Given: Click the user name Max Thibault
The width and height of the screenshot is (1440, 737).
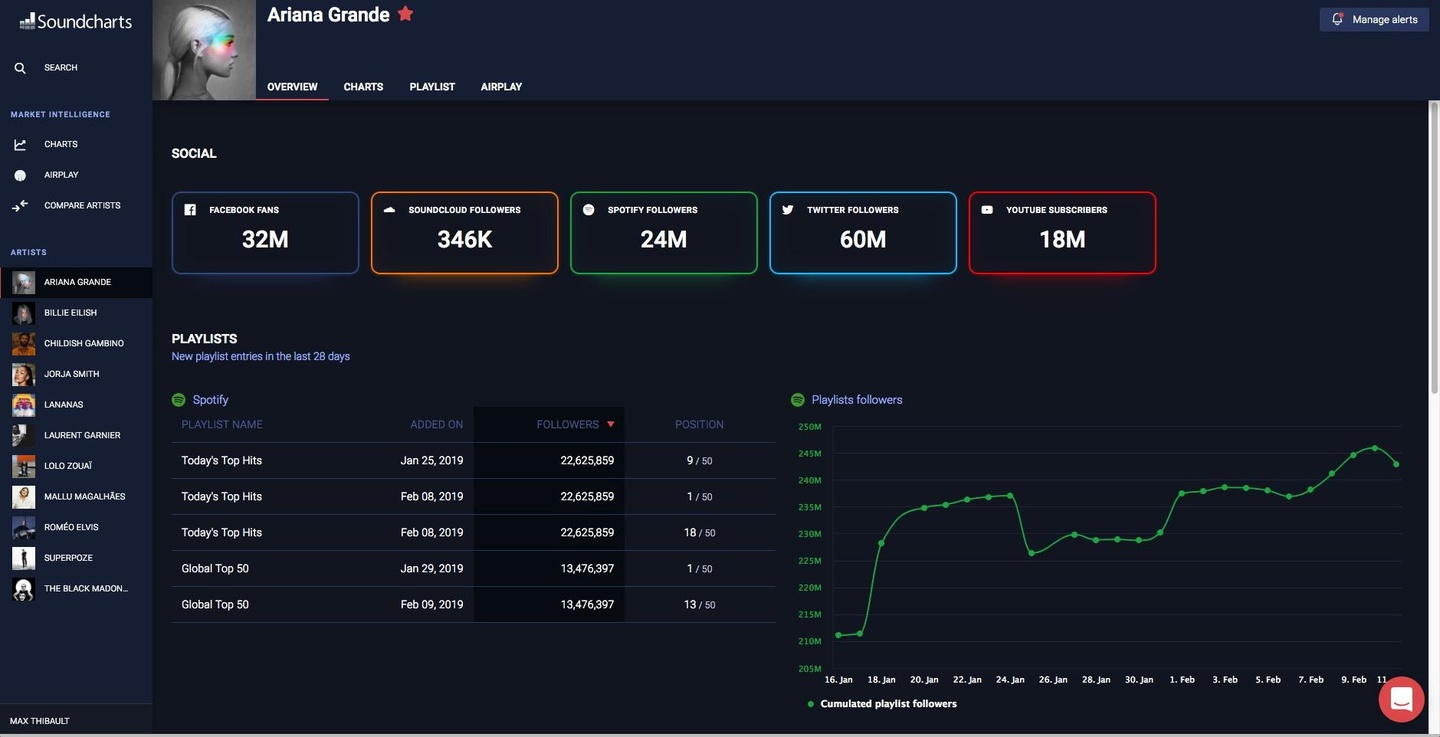Looking at the screenshot, I should pyautogui.click(x=40, y=721).
